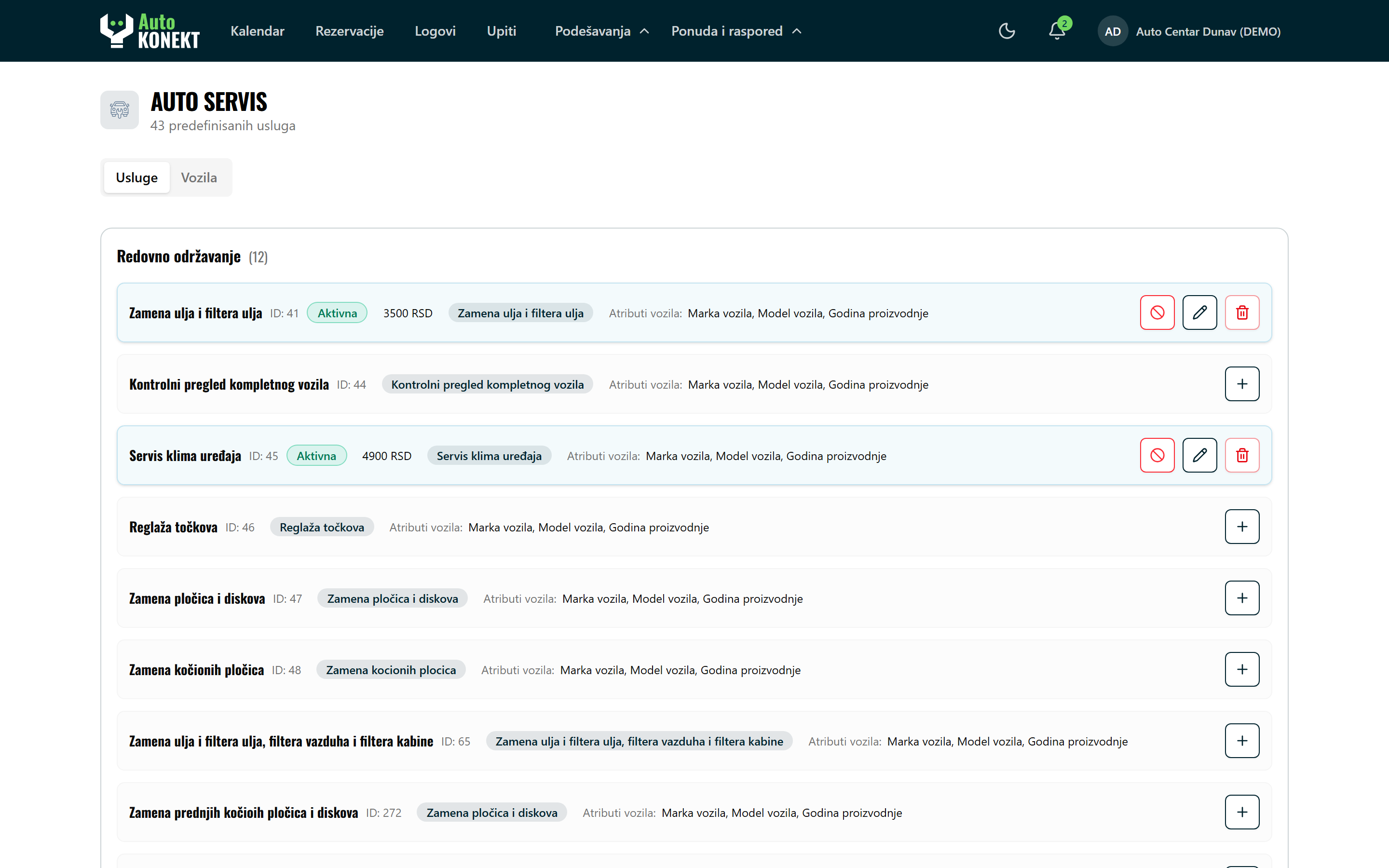This screenshot has height=868, width=1389.
Task: Add Zamena kočionih pločica service
Action: tap(1242, 669)
